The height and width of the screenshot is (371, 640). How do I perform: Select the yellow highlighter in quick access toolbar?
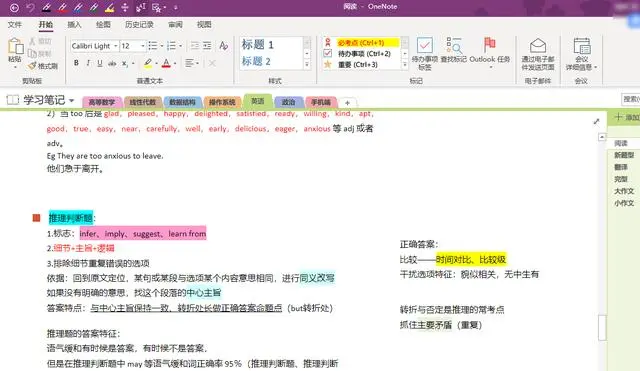[109, 7]
